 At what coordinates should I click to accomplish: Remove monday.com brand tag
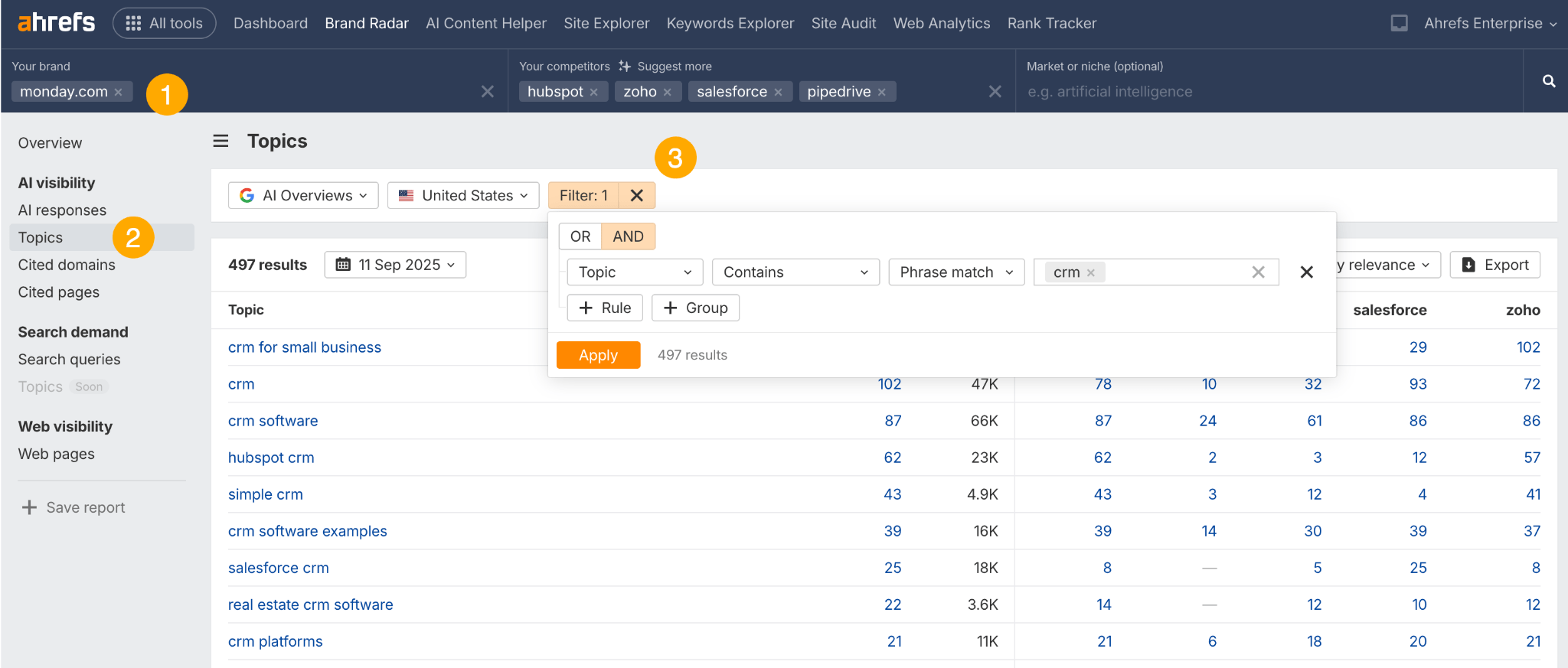click(x=119, y=92)
